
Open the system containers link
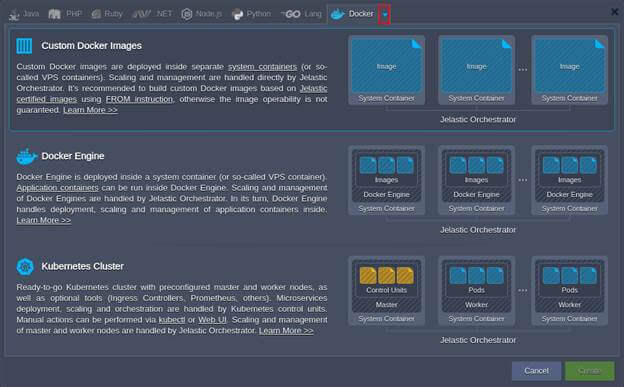pos(262,66)
